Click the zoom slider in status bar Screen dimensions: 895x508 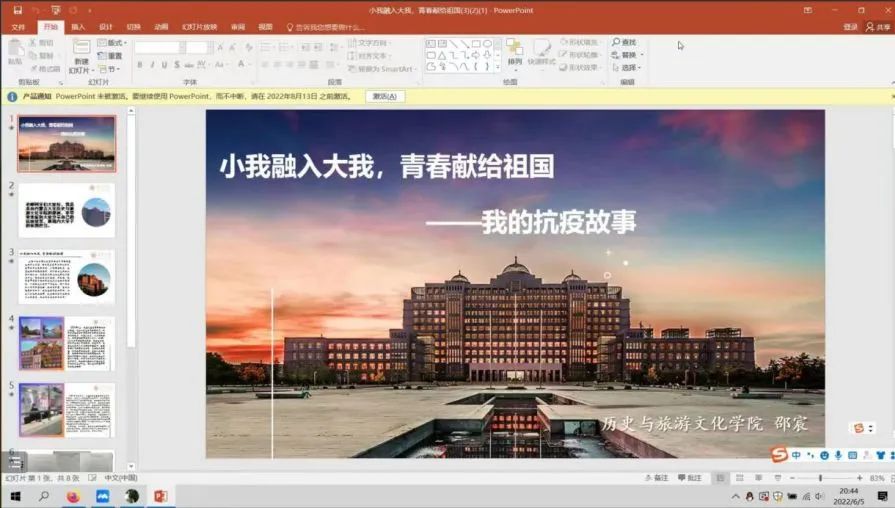pyautogui.click(x=821, y=479)
